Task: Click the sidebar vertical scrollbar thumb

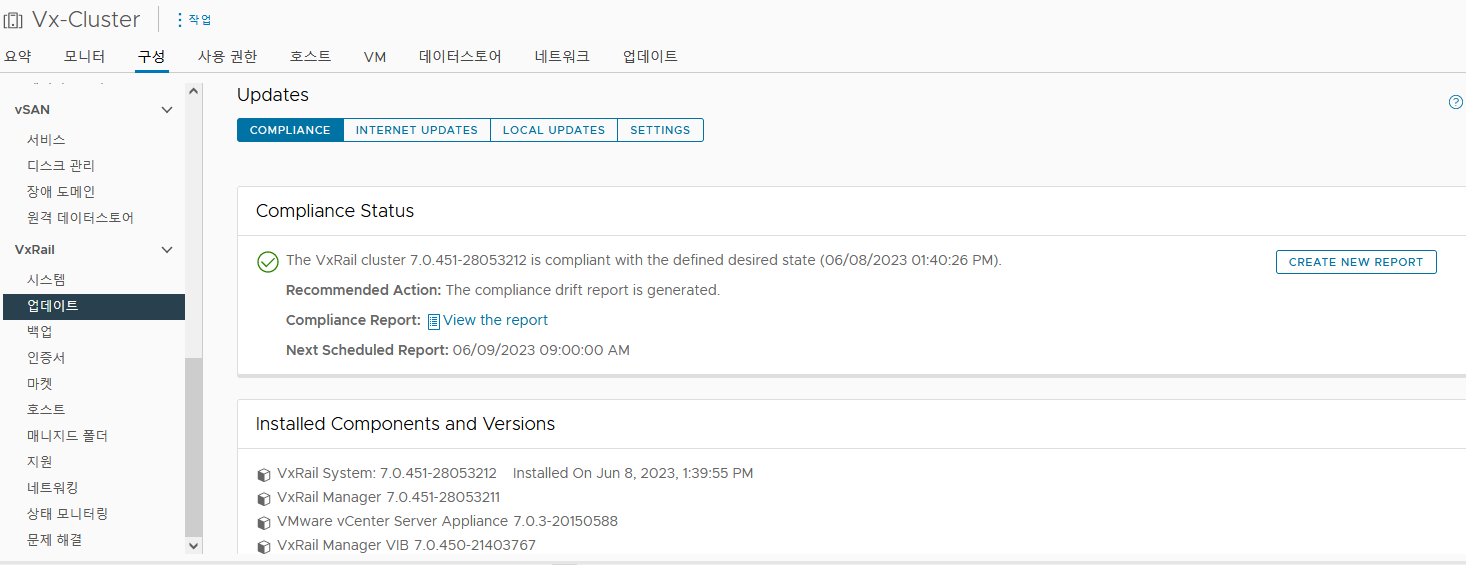Action: click(194, 447)
